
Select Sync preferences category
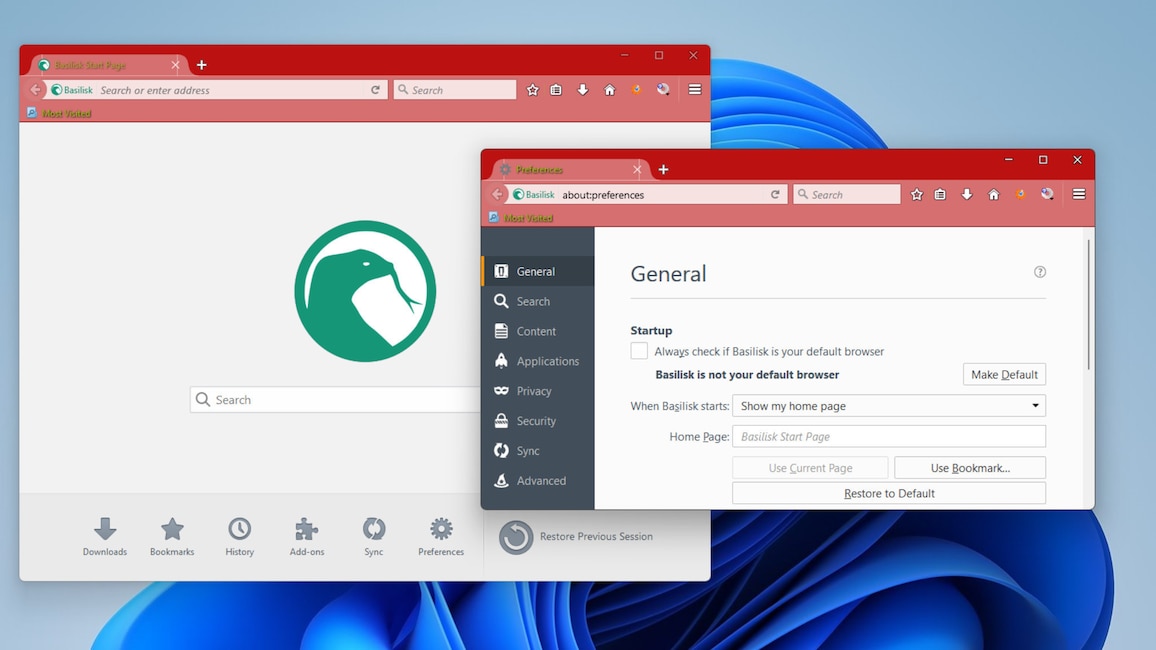coord(537,450)
